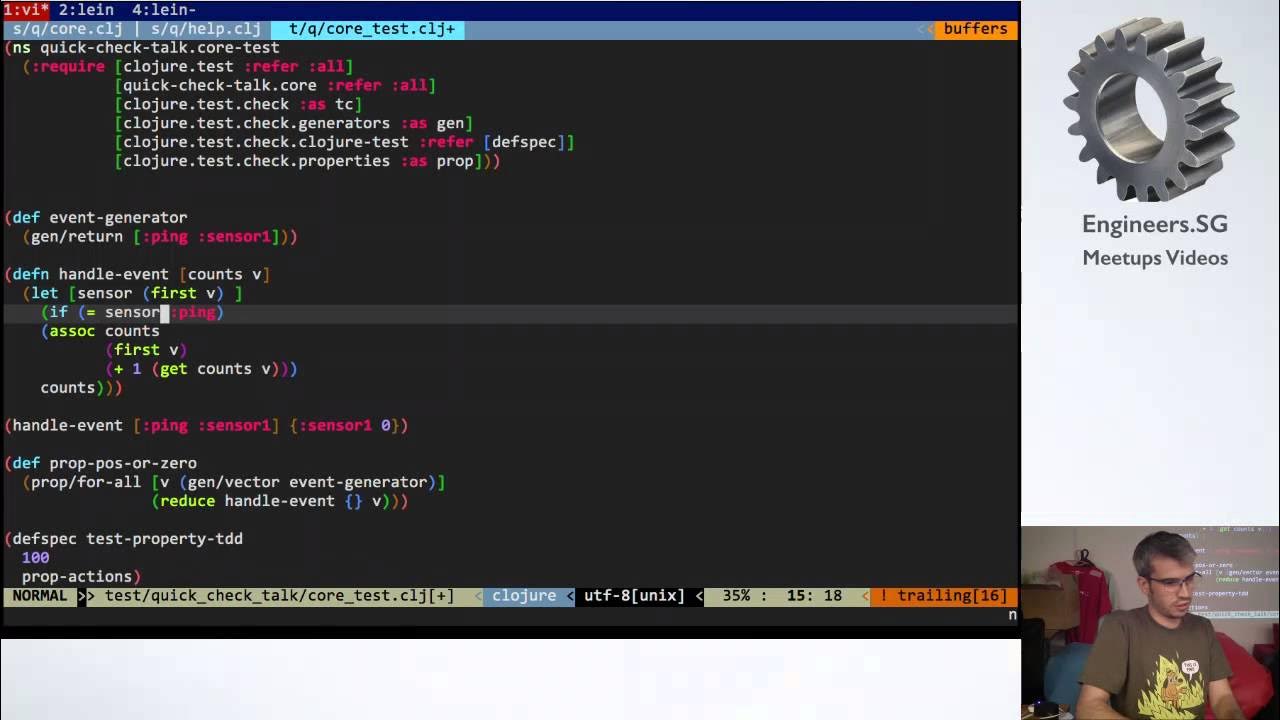Click the '15: 18' cursor position indicator

(814, 596)
